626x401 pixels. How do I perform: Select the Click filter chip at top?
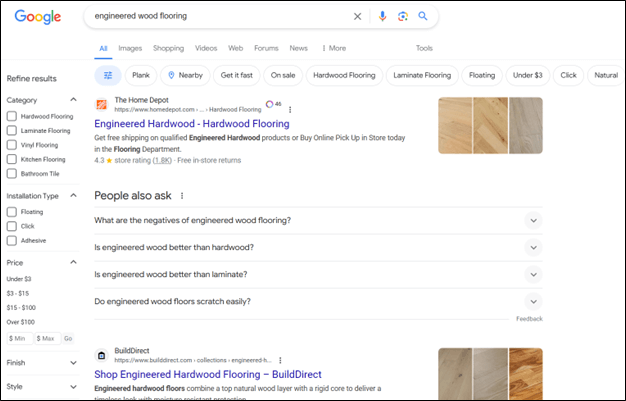click(x=568, y=75)
